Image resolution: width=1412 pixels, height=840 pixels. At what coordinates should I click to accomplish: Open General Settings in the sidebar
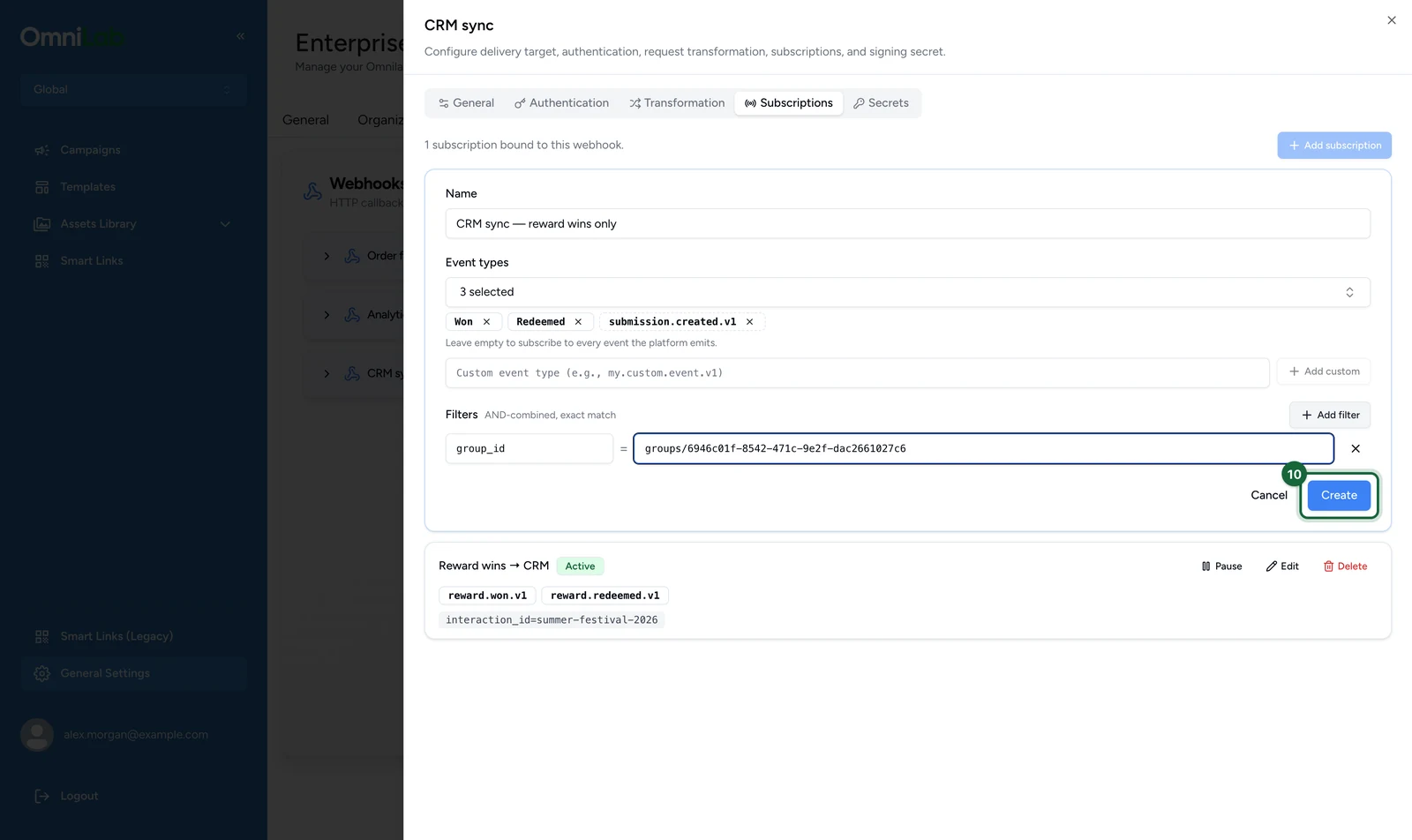tap(133, 673)
